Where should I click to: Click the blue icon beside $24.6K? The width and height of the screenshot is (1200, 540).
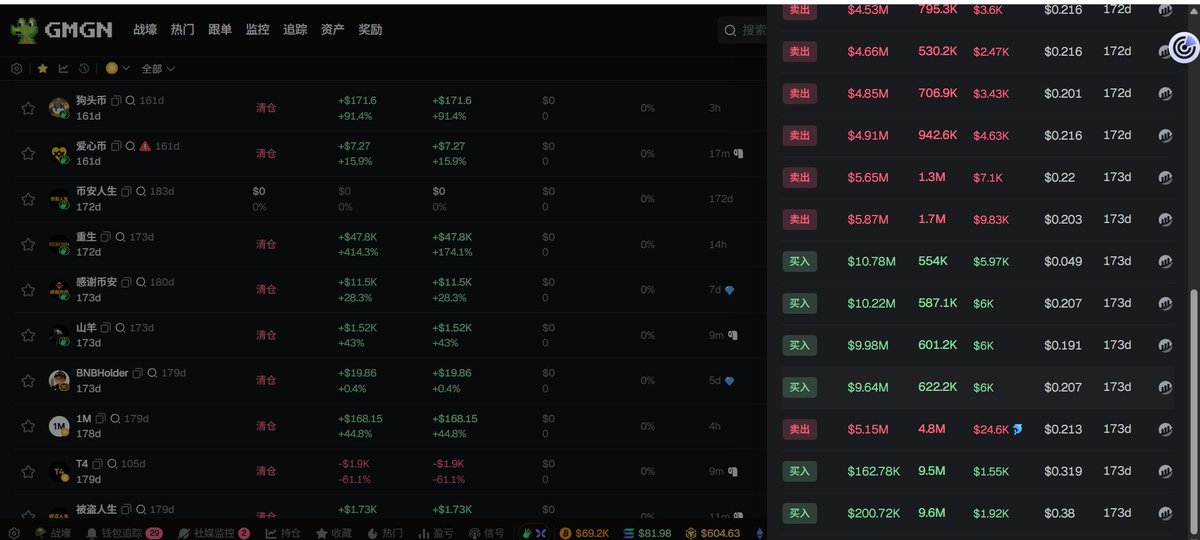click(x=1018, y=429)
